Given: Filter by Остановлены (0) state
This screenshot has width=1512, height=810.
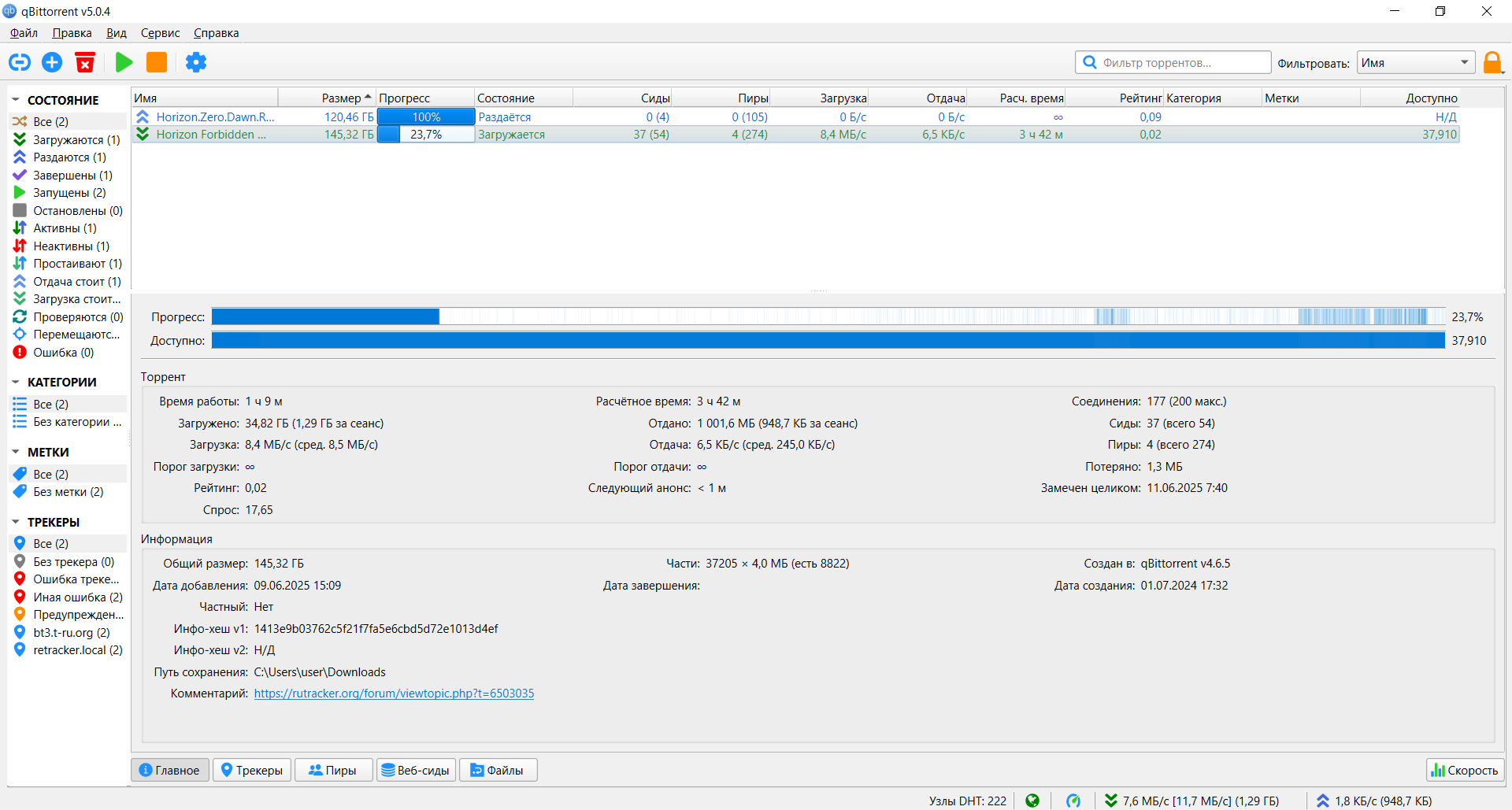Looking at the screenshot, I should pos(67,210).
